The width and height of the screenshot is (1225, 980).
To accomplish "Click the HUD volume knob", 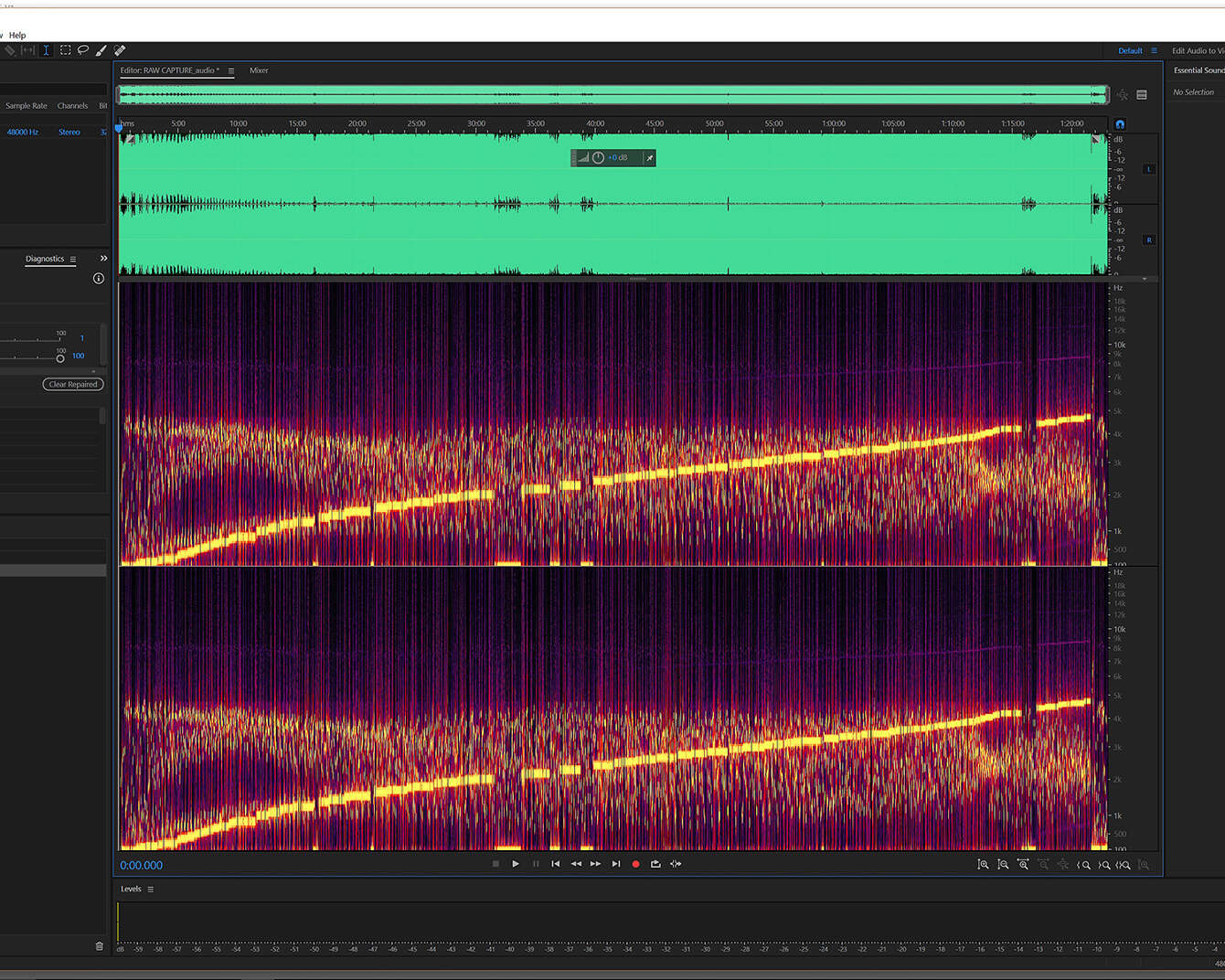I will 598,158.
